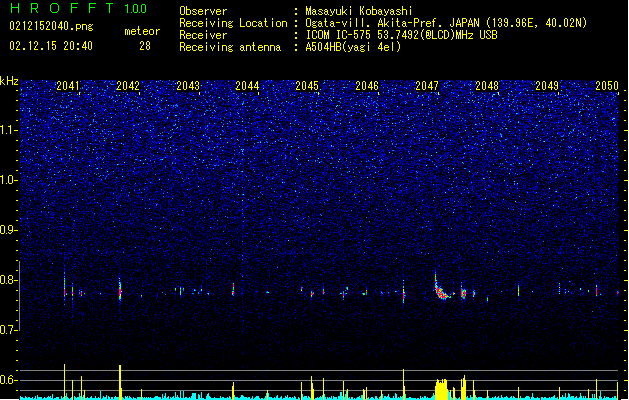
Task: Click the 2041 time marker
Action: coord(68,86)
